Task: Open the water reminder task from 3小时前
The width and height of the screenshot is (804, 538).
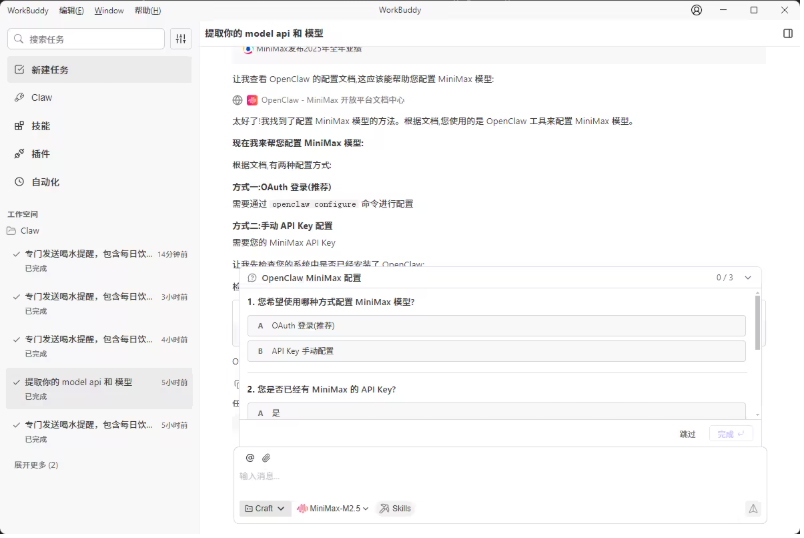Action: 99,303
